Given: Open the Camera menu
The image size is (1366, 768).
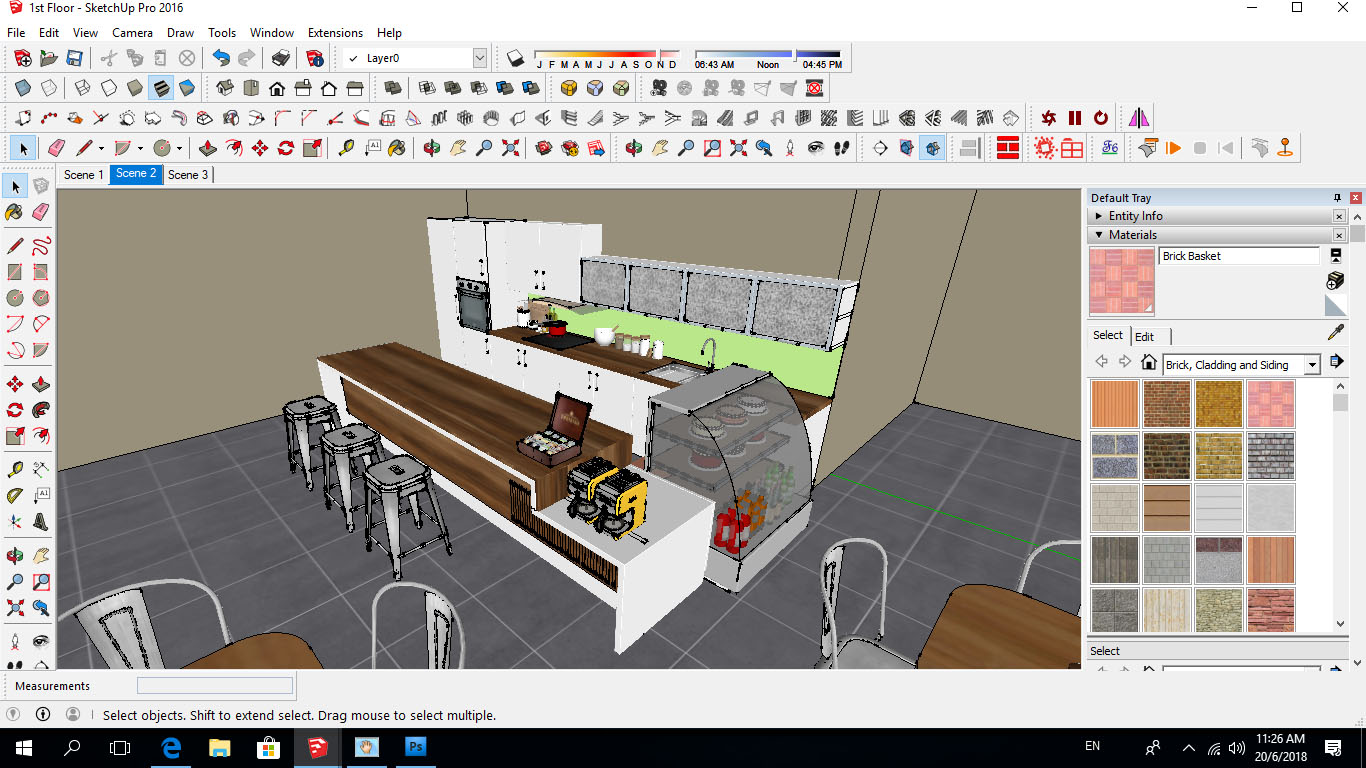Looking at the screenshot, I should (x=132, y=33).
